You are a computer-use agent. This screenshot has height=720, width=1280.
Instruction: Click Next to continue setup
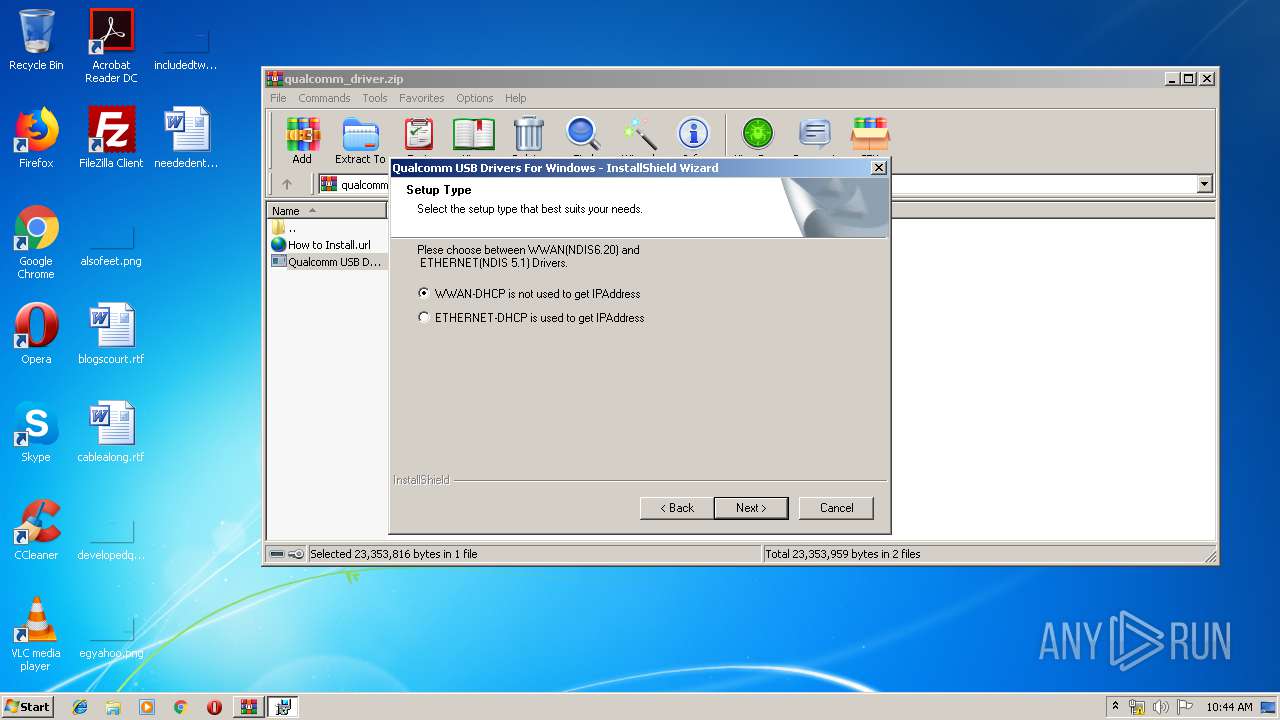click(751, 508)
